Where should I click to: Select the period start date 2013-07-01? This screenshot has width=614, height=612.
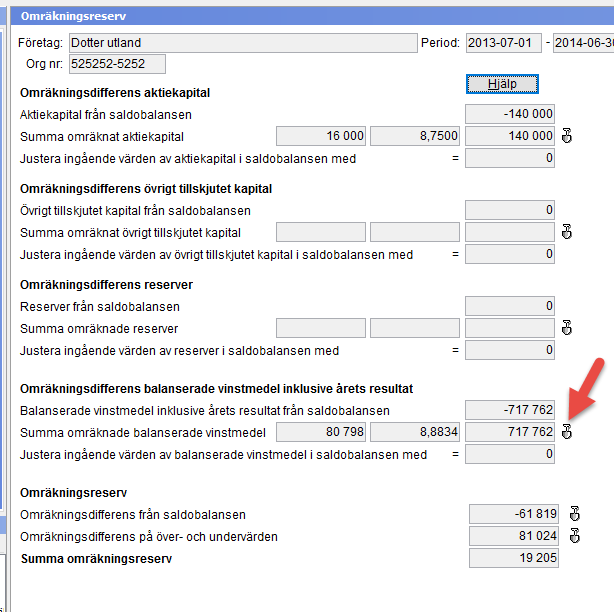504,43
